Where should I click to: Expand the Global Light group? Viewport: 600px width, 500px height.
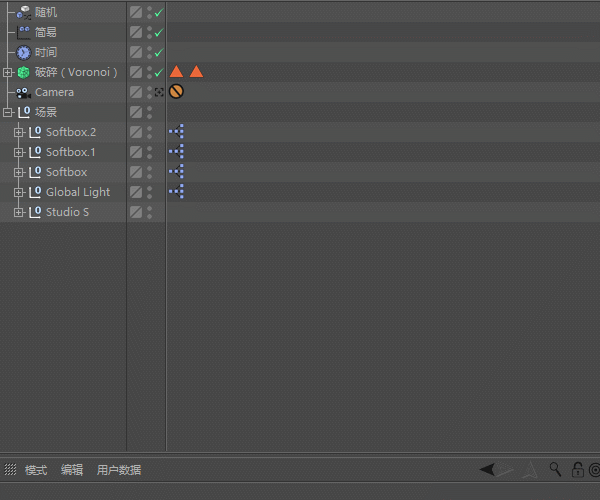tap(18, 192)
